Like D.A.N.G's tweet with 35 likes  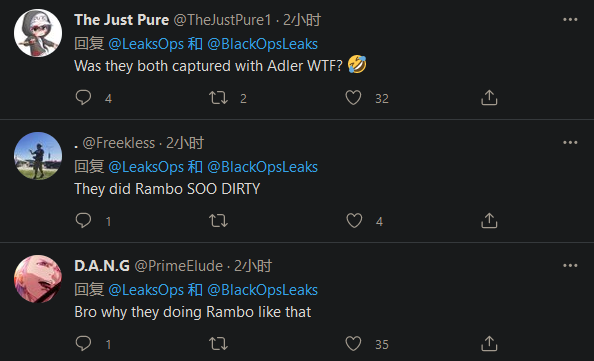point(353,344)
